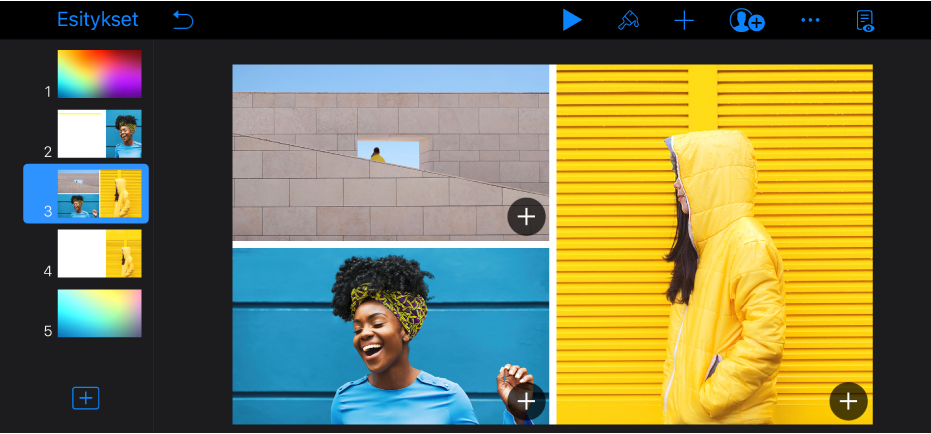Select slide 5 cyan gradient thumbnail
931x434 pixels.
[x=99, y=314]
